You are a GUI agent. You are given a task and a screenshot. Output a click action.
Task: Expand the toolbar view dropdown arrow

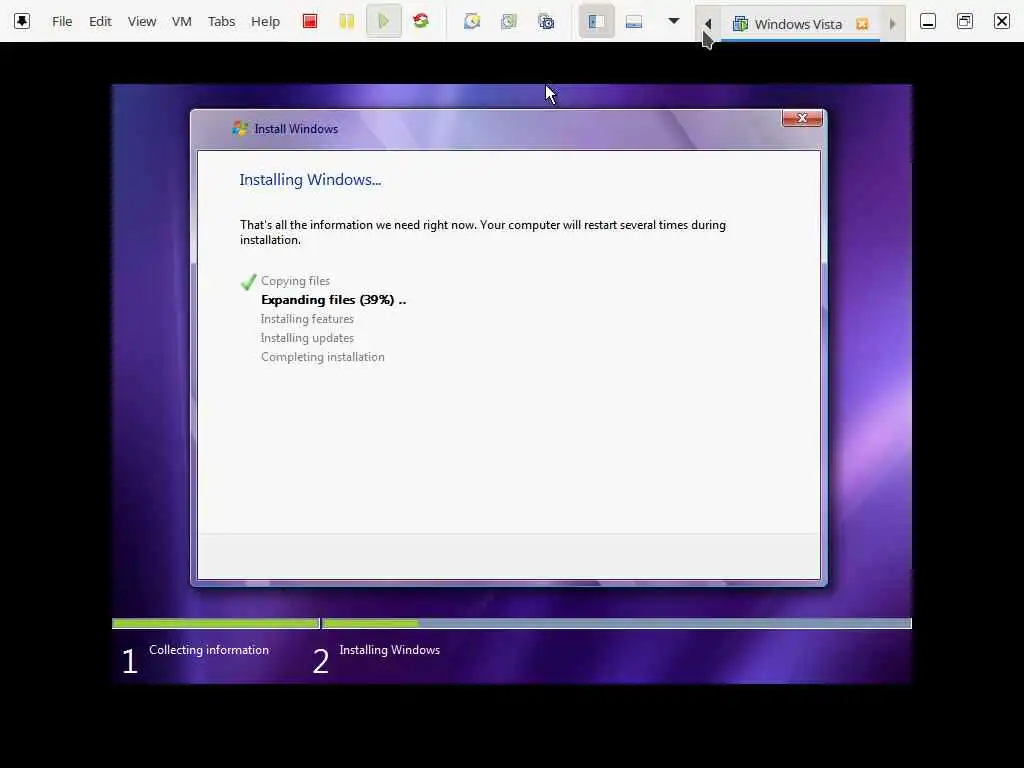tap(674, 21)
